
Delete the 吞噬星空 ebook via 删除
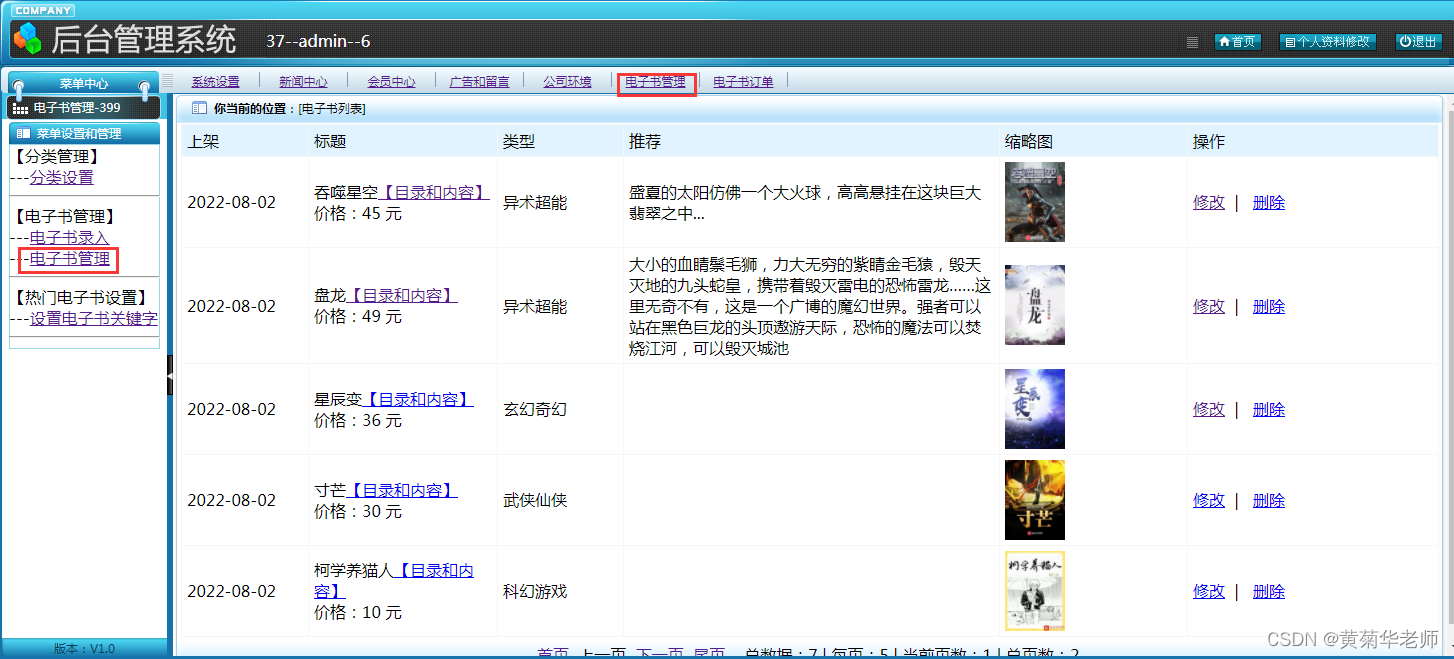1269,202
